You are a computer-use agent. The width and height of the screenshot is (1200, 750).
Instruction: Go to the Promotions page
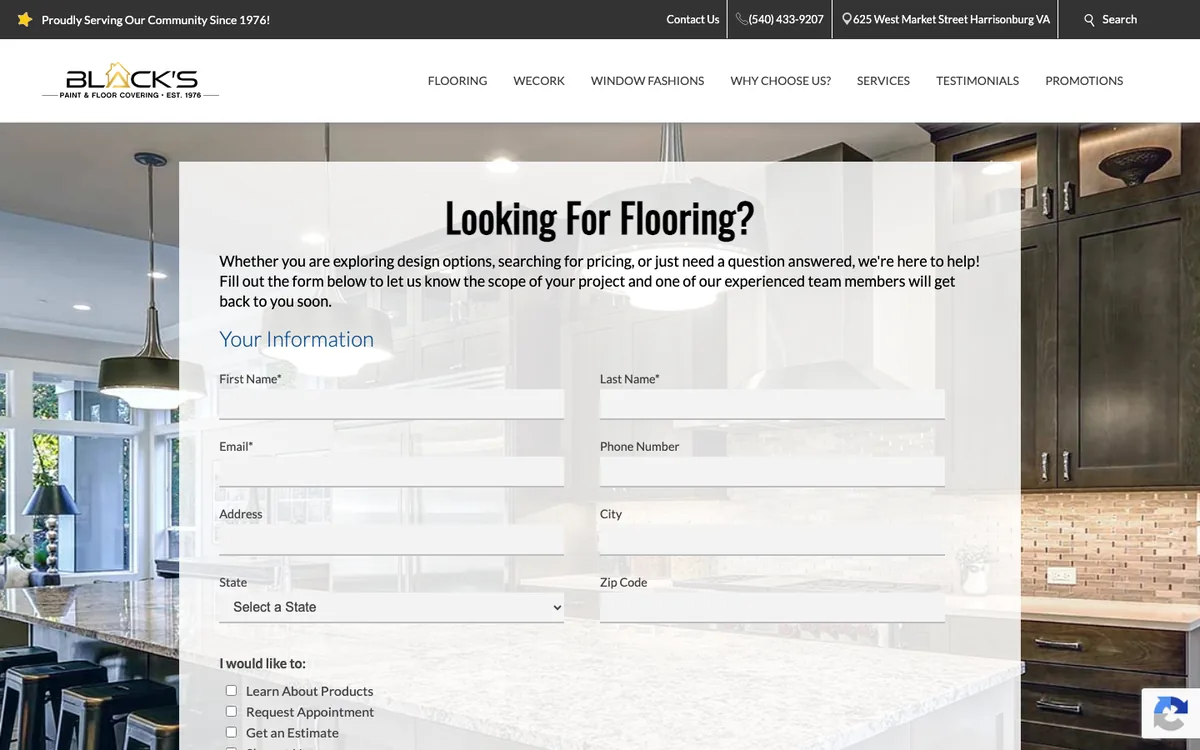[x=1084, y=81]
